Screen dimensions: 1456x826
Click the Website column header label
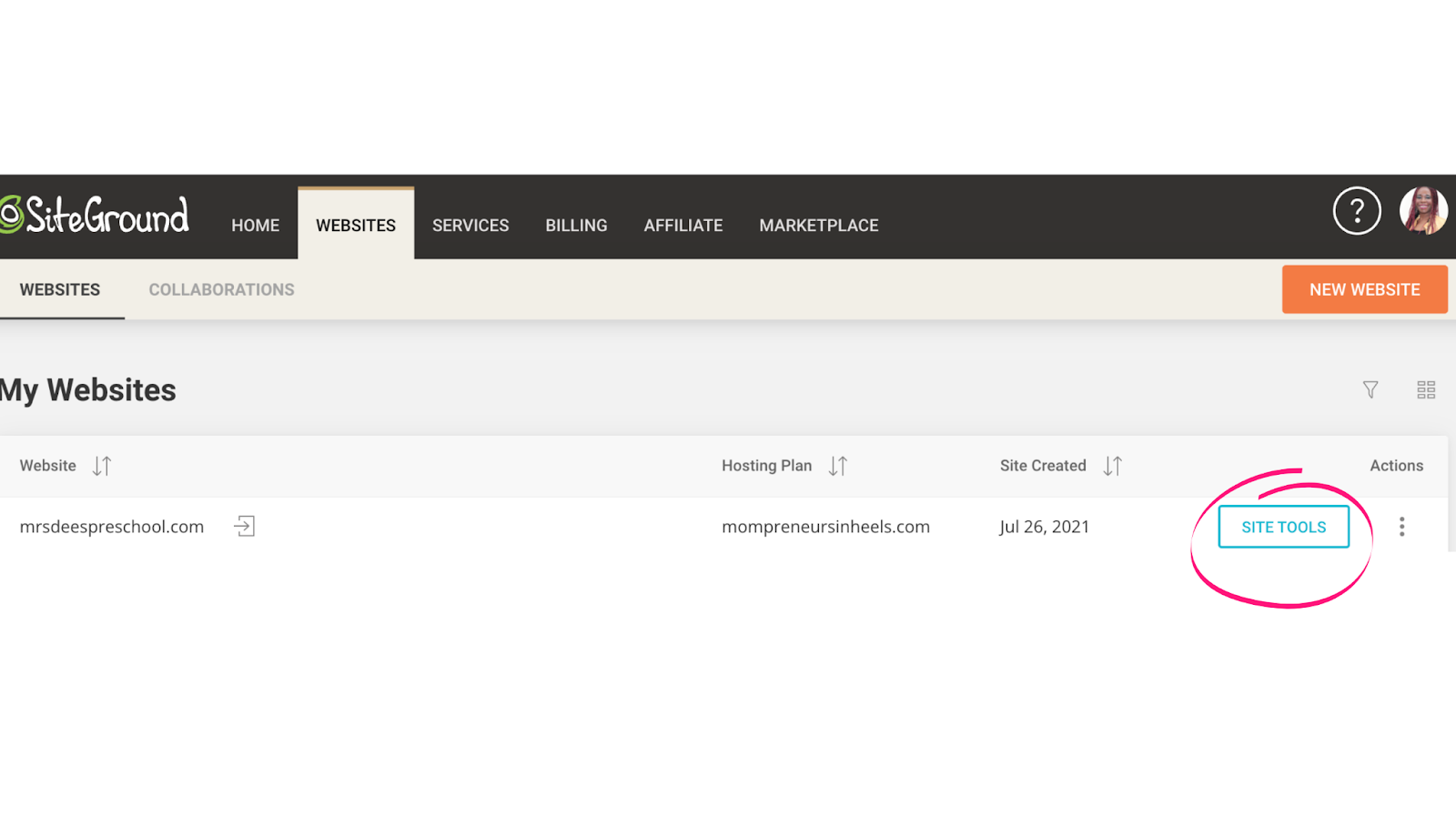coord(48,466)
